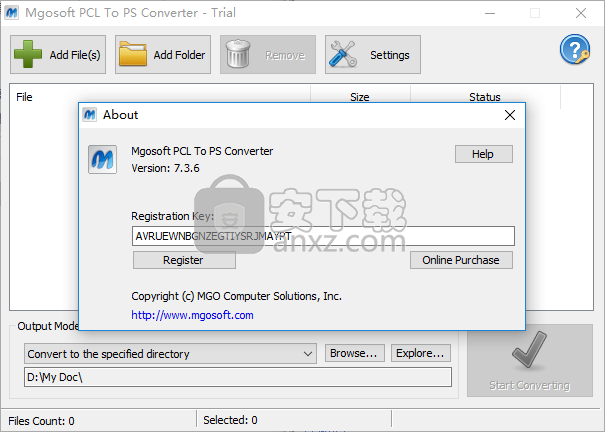605x432 pixels.
Task: Click the About dialog title bar icon
Action: (90, 115)
